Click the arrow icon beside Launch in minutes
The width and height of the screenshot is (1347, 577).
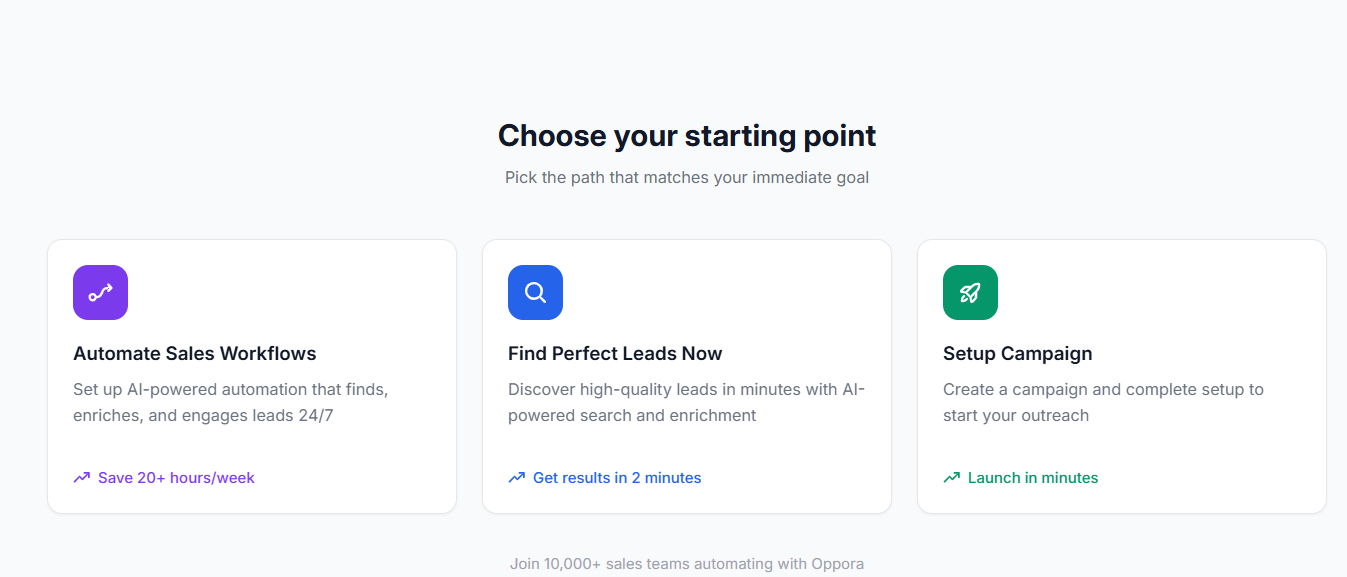point(951,477)
